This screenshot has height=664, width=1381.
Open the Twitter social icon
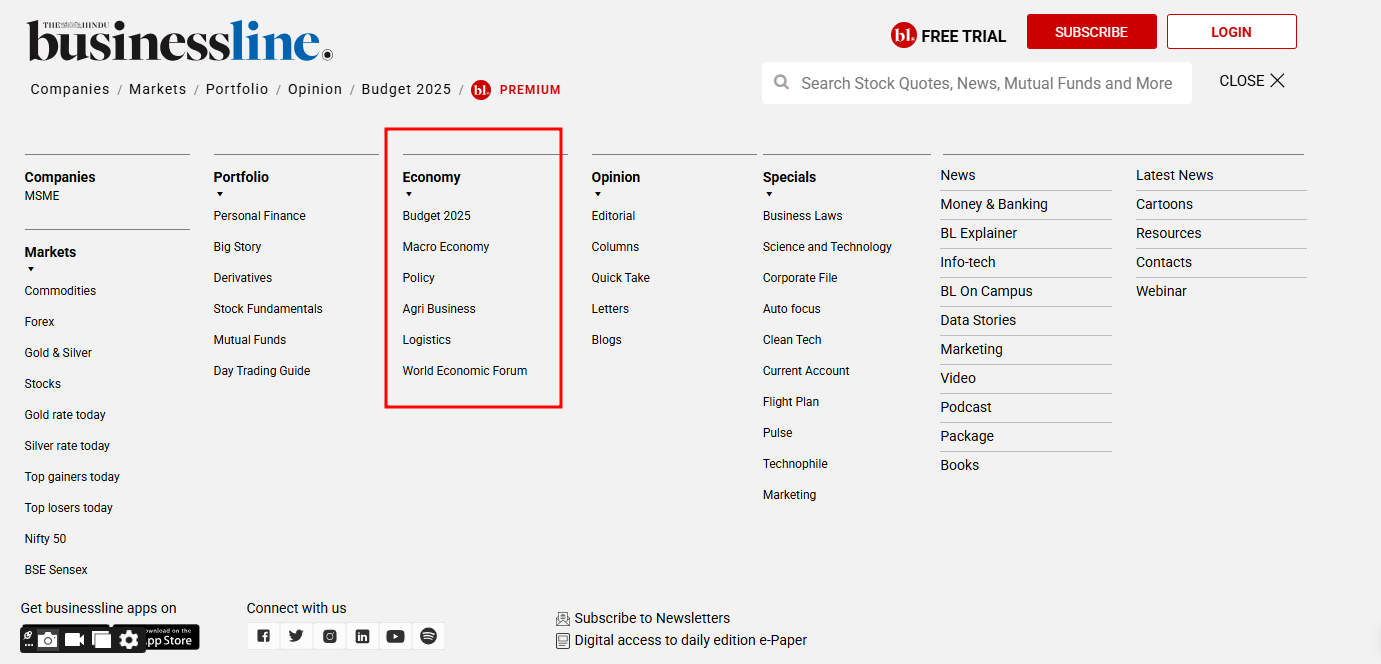coord(296,636)
